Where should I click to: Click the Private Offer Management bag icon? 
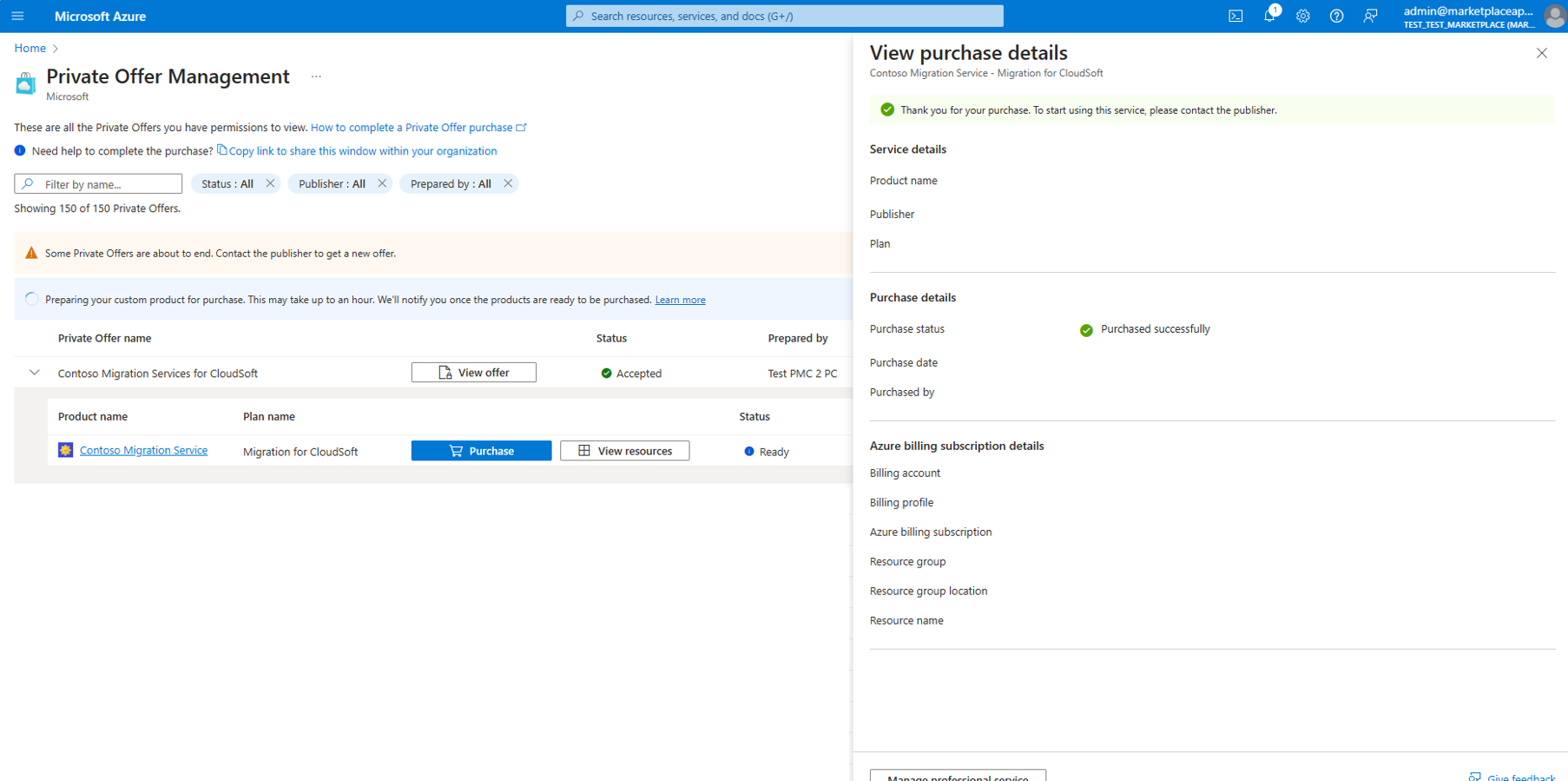click(x=26, y=83)
